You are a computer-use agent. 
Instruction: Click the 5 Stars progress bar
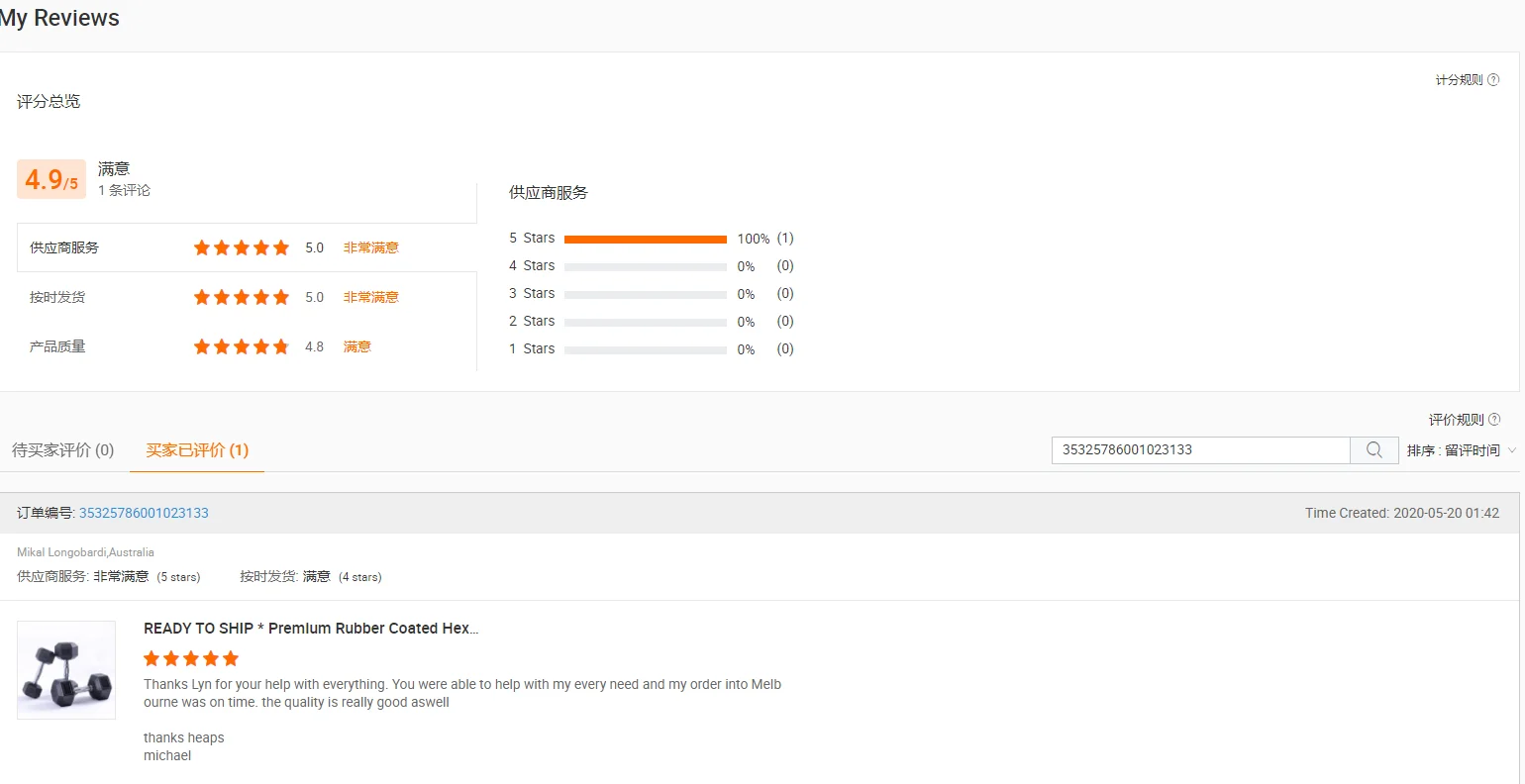[x=646, y=239]
